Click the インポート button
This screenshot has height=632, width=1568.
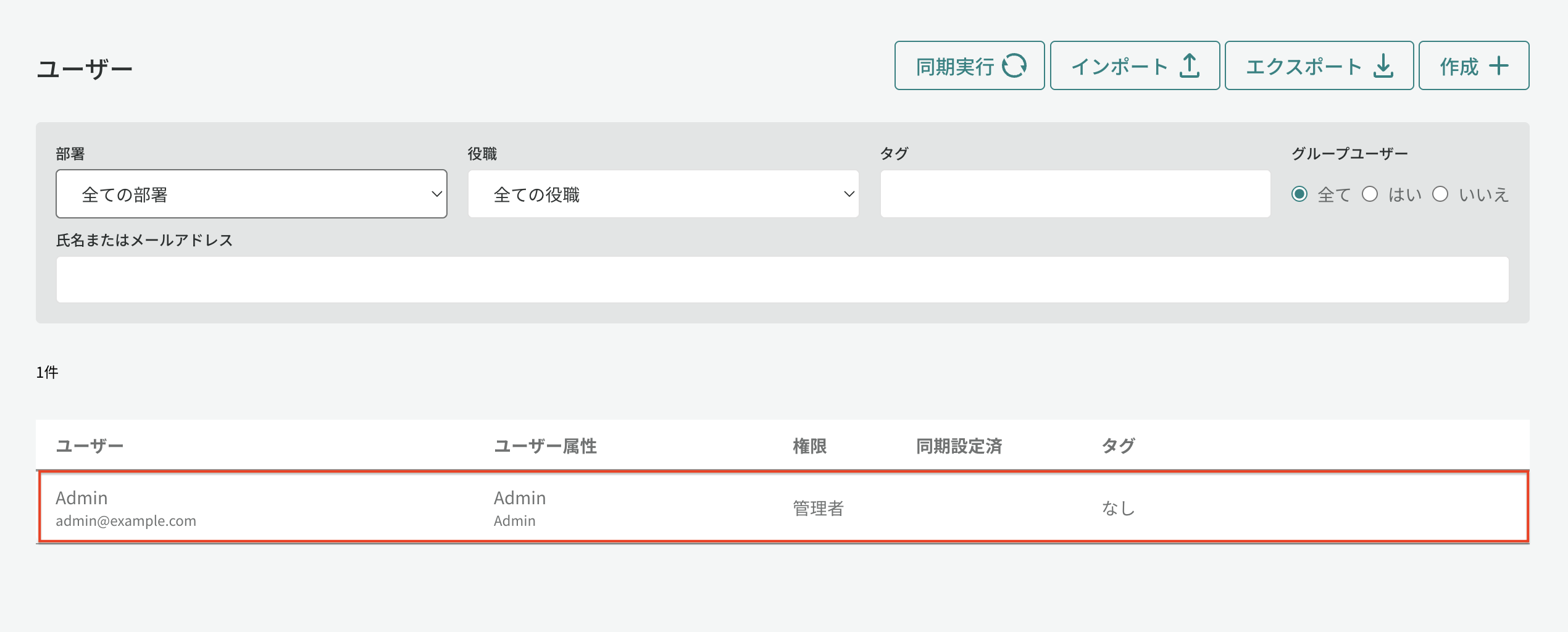point(1135,65)
